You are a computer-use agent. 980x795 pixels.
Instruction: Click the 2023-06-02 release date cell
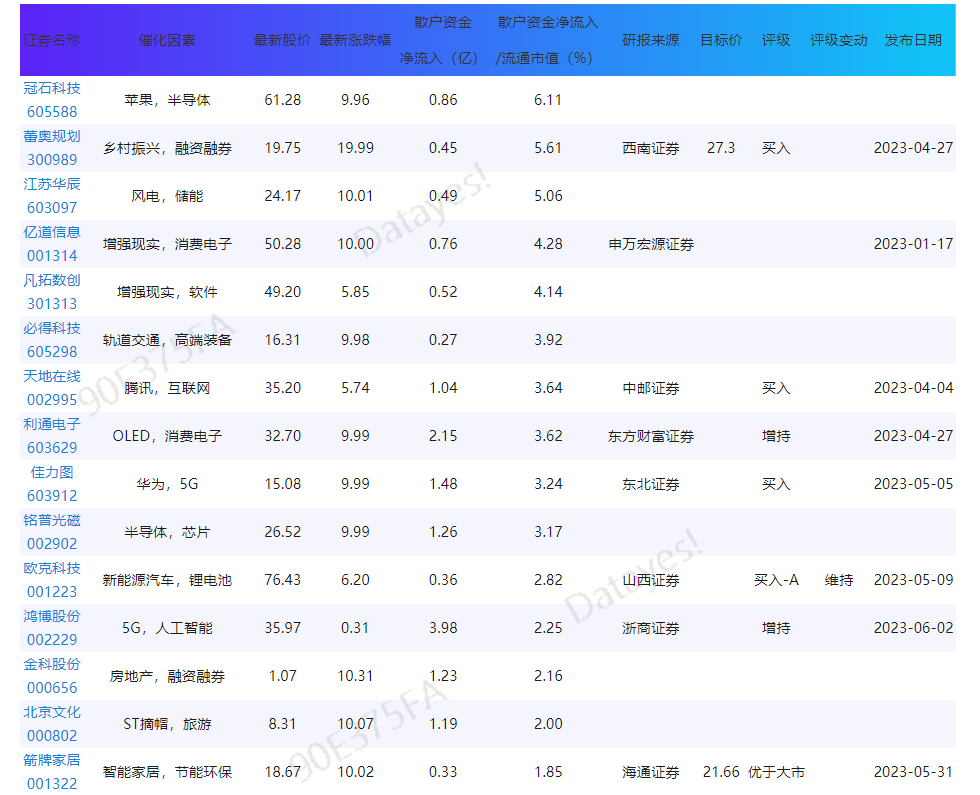point(913,628)
